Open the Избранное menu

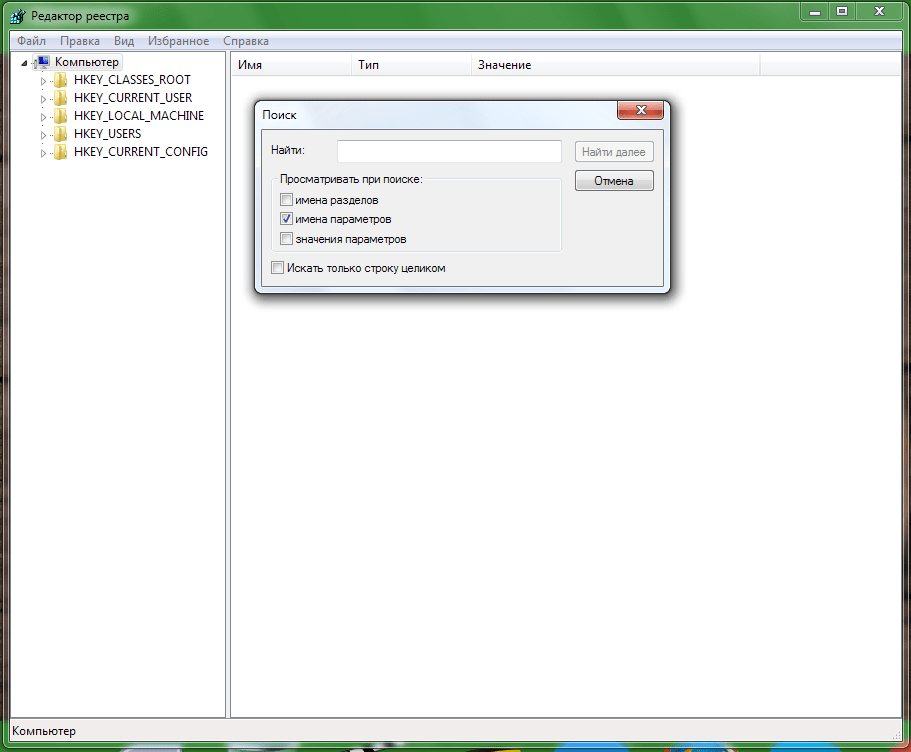pos(178,41)
